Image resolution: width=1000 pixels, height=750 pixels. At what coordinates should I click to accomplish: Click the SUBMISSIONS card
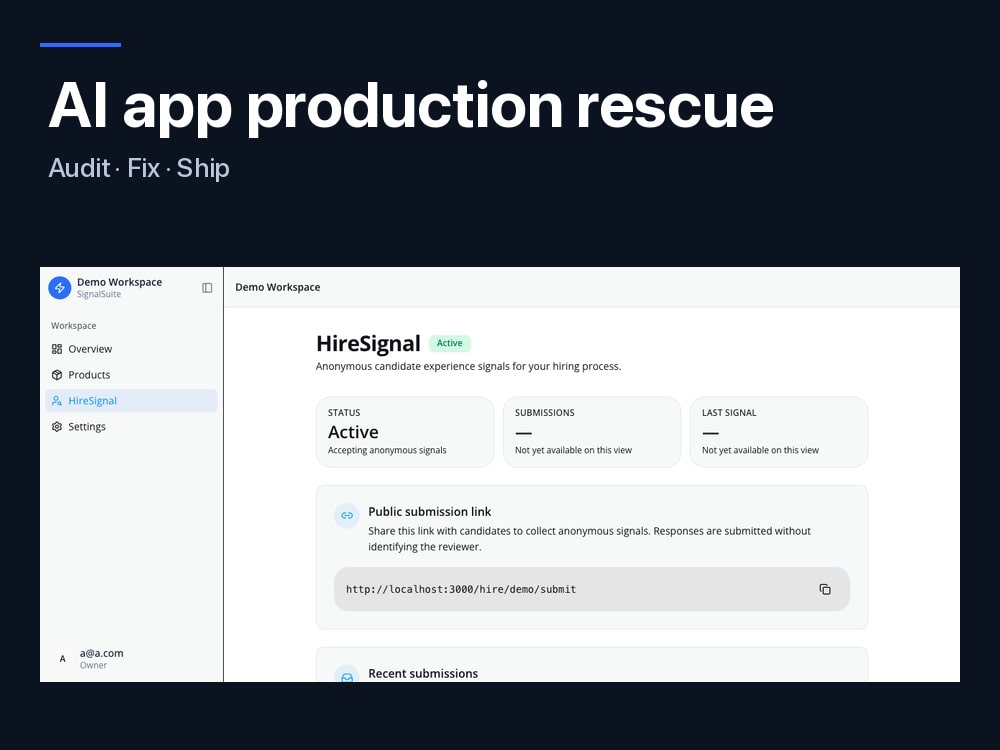click(x=592, y=432)
